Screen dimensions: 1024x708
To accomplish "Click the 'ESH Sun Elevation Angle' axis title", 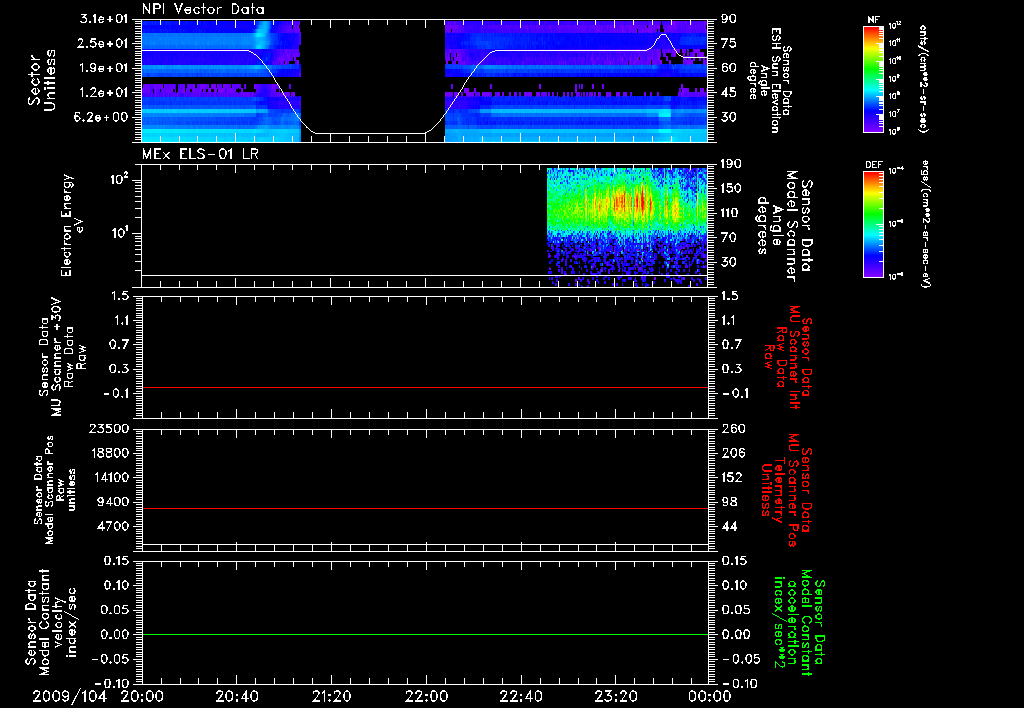I will pyautogui.click(x=771, y=80).
